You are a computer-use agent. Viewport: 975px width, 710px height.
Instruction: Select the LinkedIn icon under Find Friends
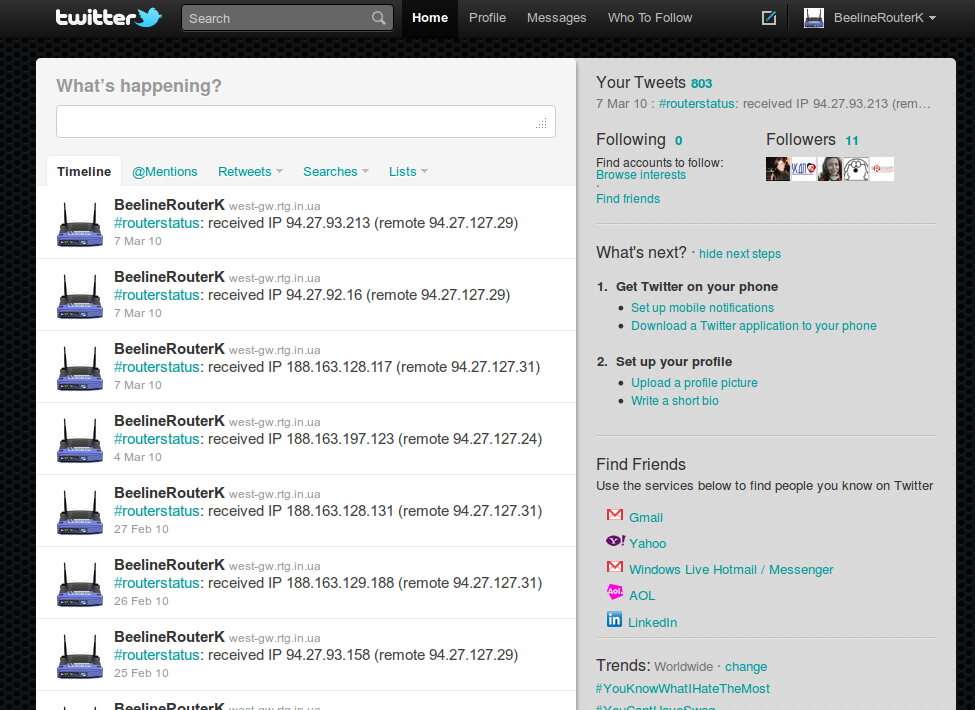pyautogui.click(x=615, y=619)
